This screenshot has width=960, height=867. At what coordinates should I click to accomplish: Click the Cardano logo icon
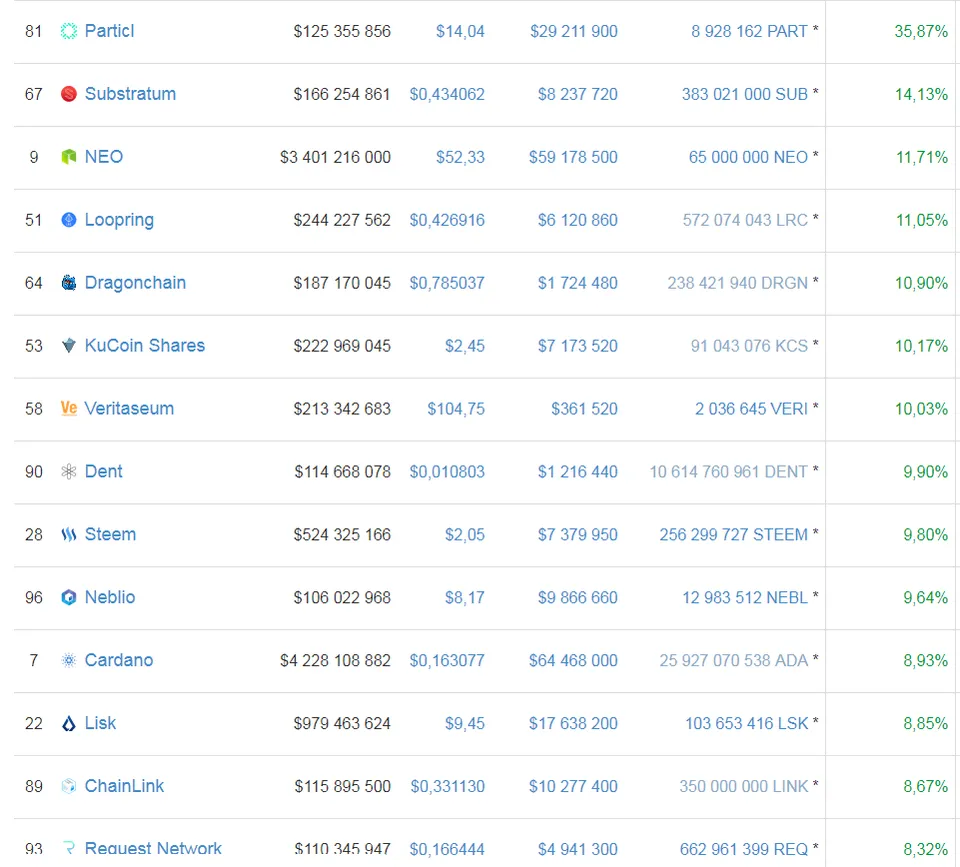pyautogui.click(x=69, y=660)
